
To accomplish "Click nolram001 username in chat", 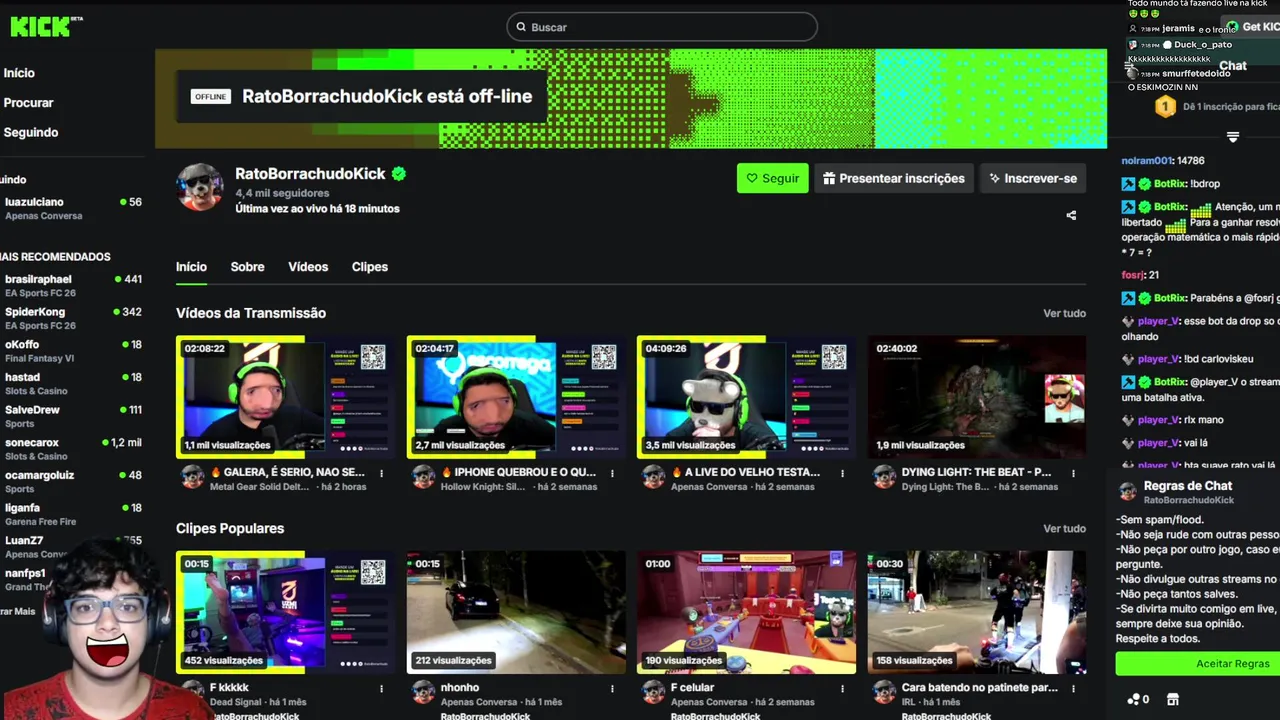I will pos(1147,161).
